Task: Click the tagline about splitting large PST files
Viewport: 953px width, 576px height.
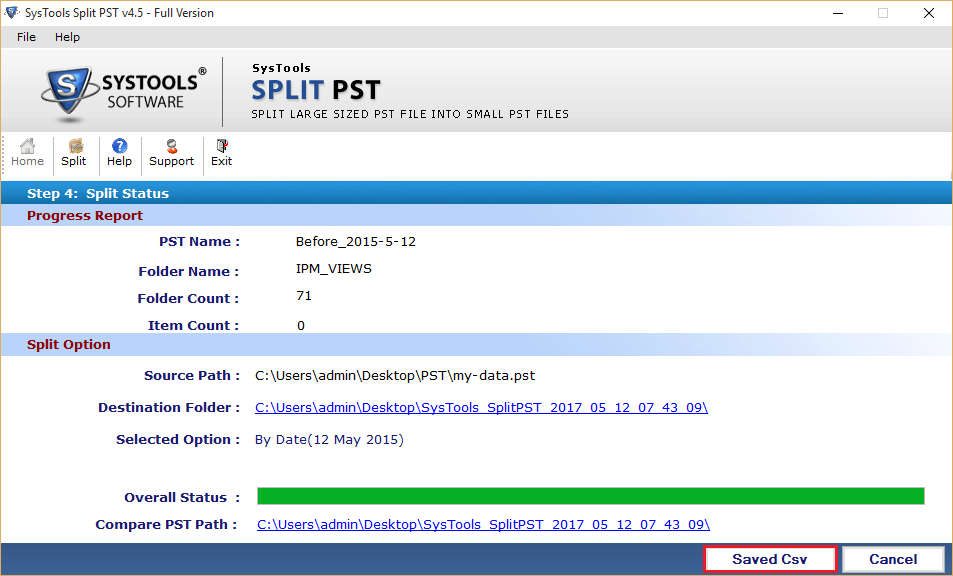Action: [410, 114]
